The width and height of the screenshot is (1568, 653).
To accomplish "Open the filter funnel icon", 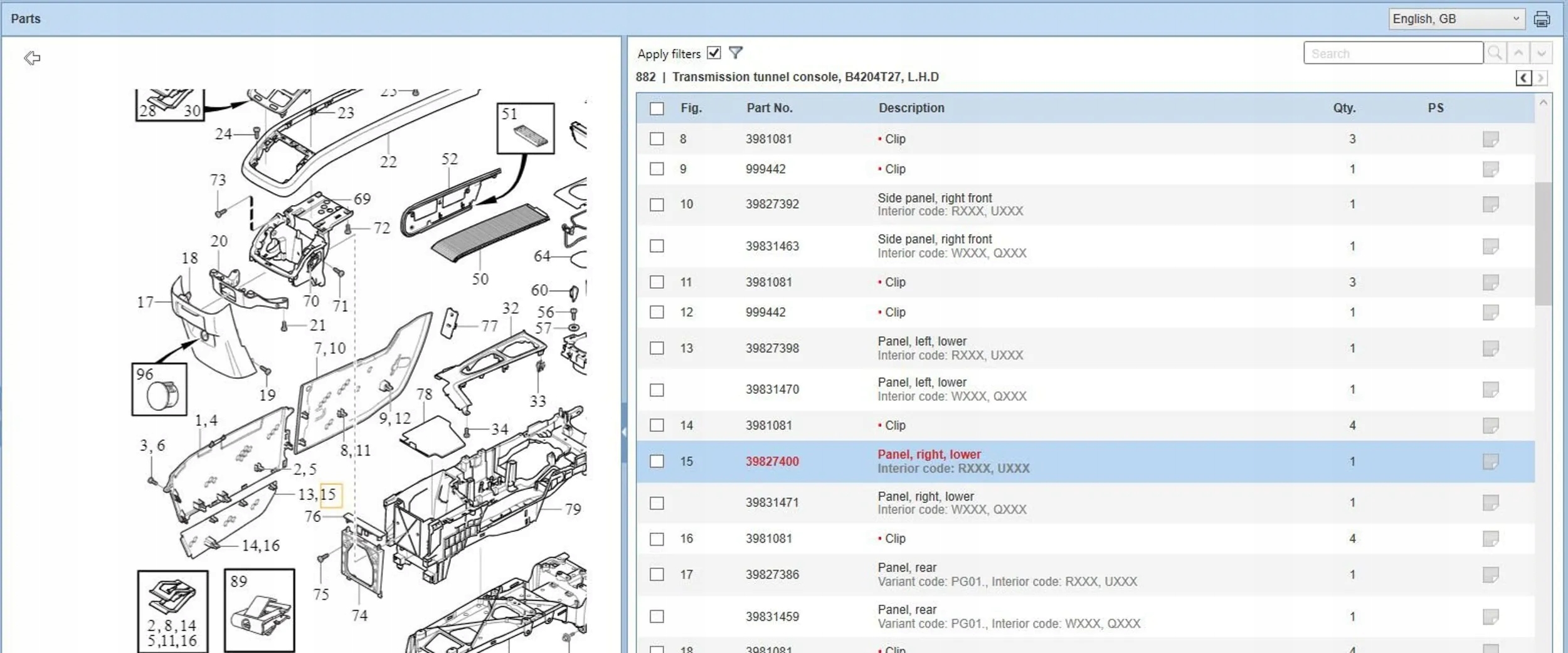I will (736, 53).
